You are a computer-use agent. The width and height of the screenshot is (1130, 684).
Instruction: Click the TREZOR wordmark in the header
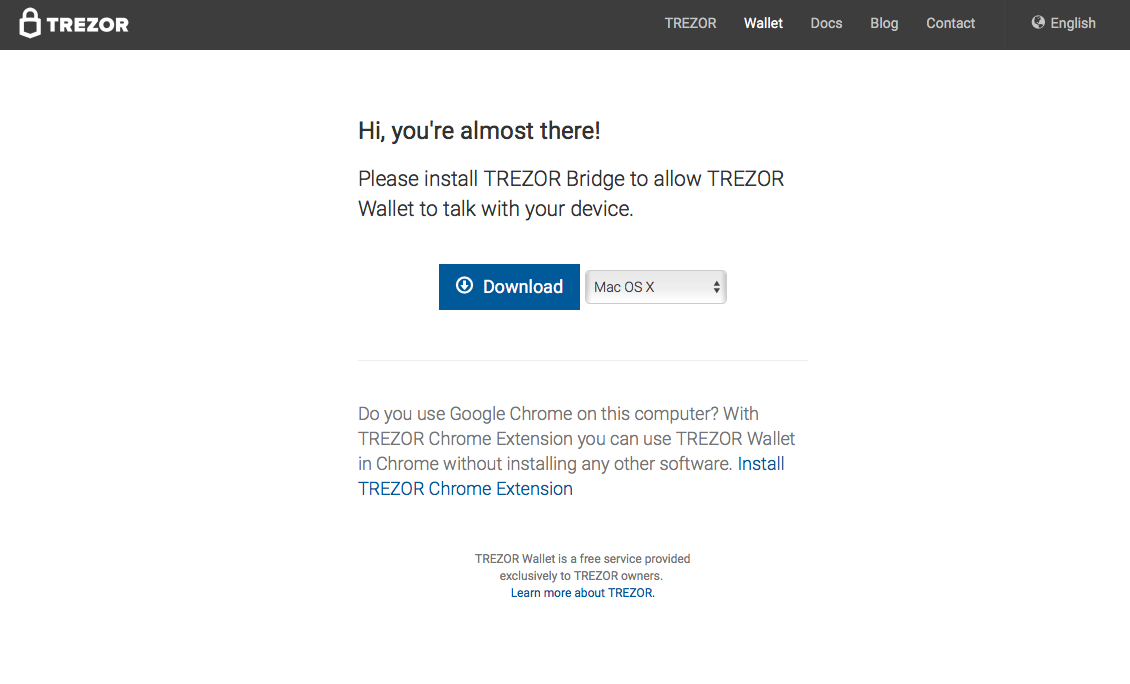pos(87,25)
